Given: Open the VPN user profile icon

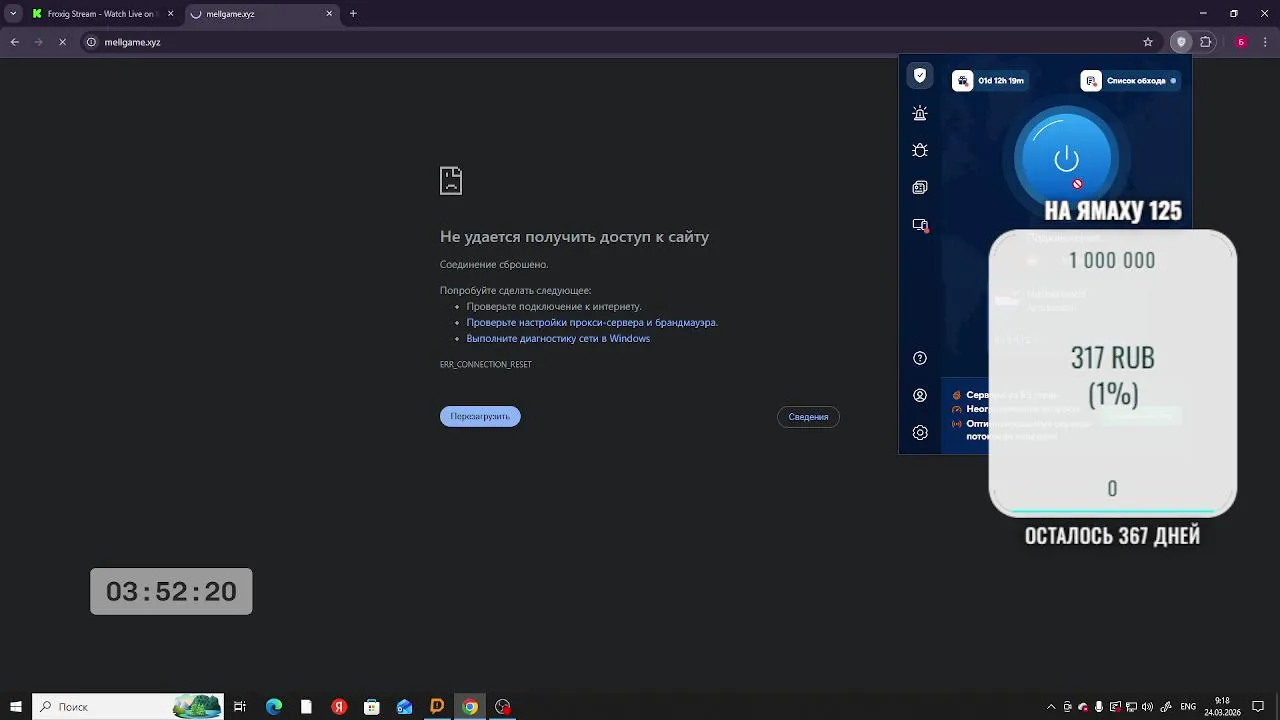Looking at the screenshot, I should [920, 395].
